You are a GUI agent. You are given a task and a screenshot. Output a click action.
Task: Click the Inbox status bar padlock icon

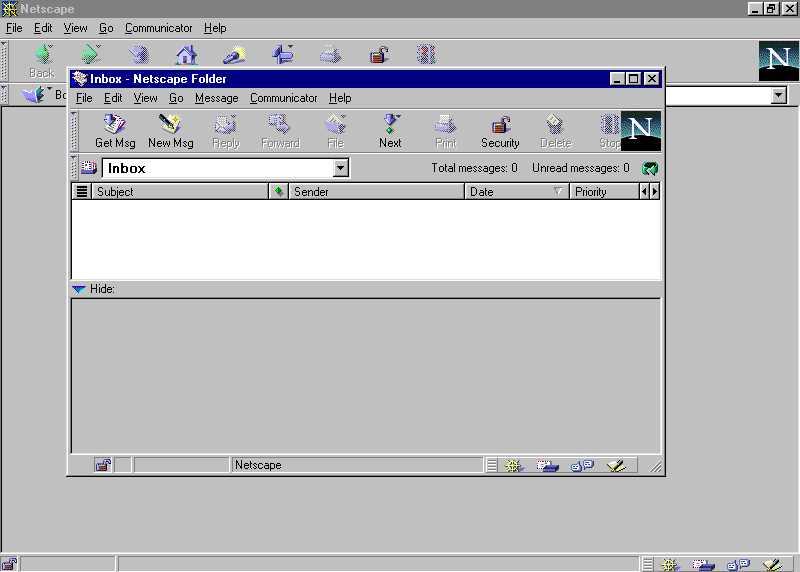pos(103,465)
